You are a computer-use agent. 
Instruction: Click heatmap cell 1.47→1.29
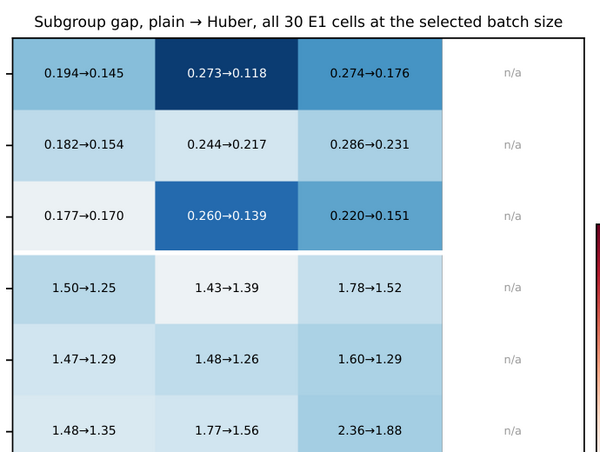pos(84,359)
